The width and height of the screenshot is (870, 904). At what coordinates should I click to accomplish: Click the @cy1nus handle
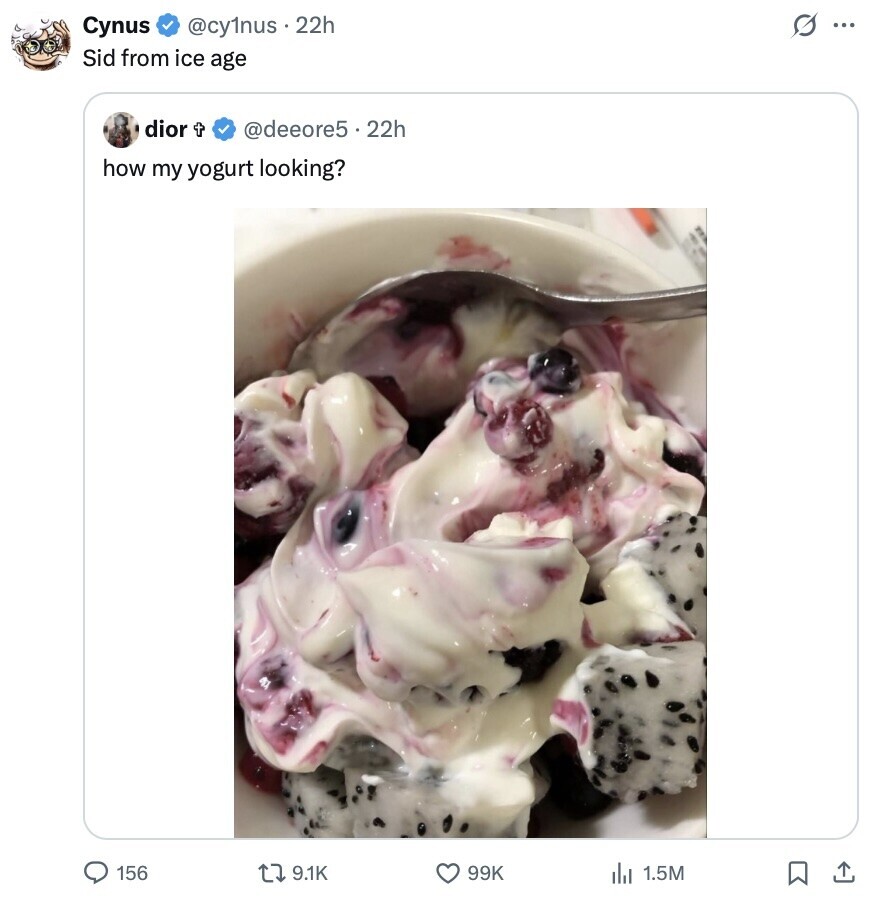(x=233, y=26)
